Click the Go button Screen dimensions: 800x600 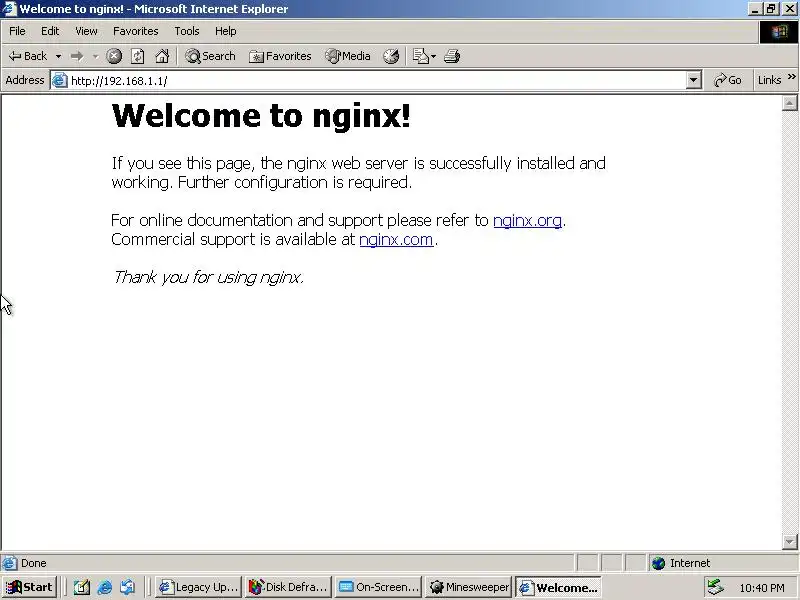728,80
